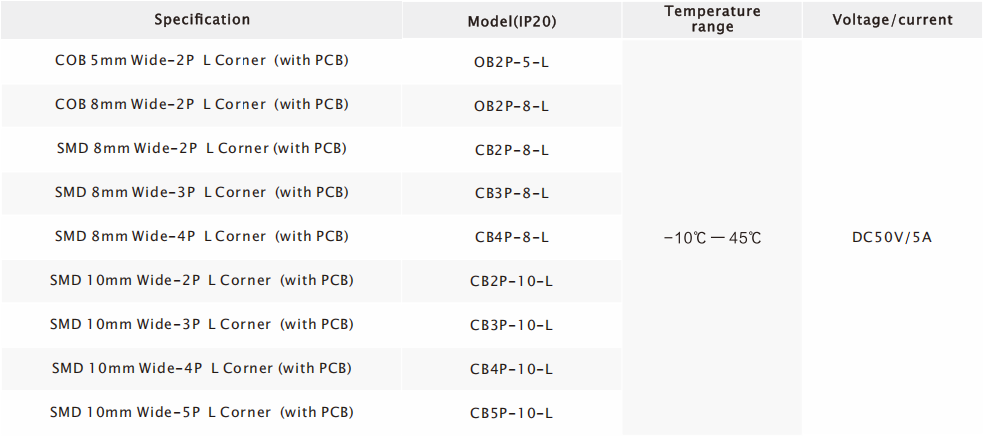
Task: Select the COB 5mm Wide-2P L Corner row
Action: 202,61
